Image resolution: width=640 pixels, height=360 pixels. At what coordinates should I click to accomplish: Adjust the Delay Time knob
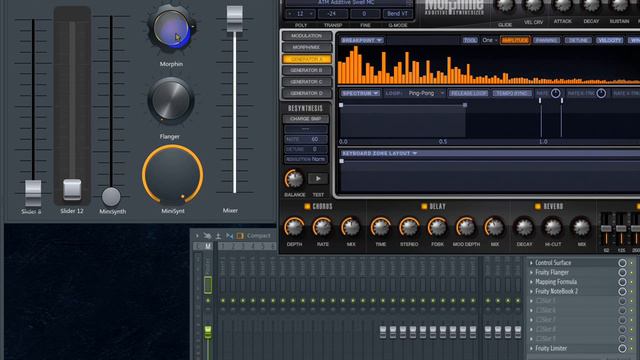pos(380,228)
